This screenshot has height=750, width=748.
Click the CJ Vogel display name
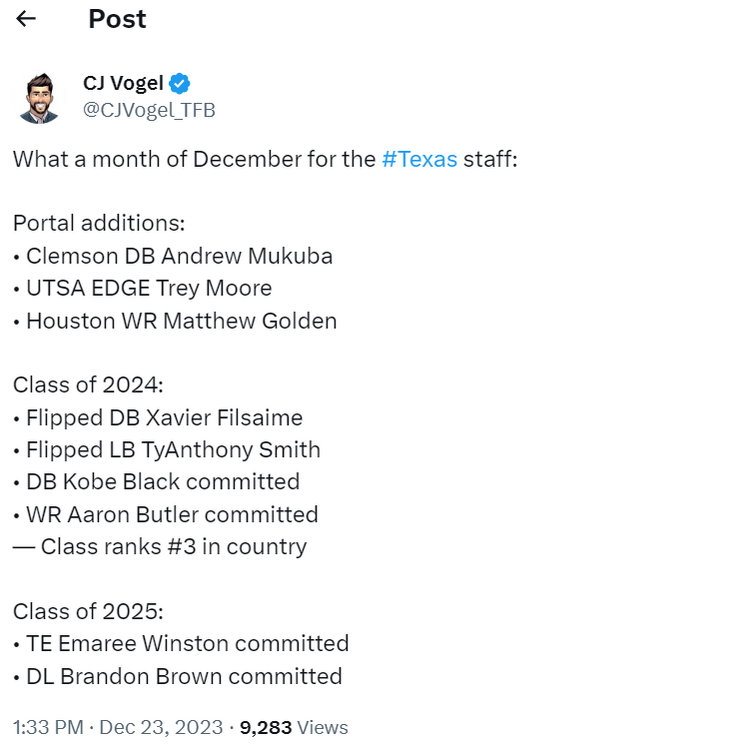tap(123, 84)
